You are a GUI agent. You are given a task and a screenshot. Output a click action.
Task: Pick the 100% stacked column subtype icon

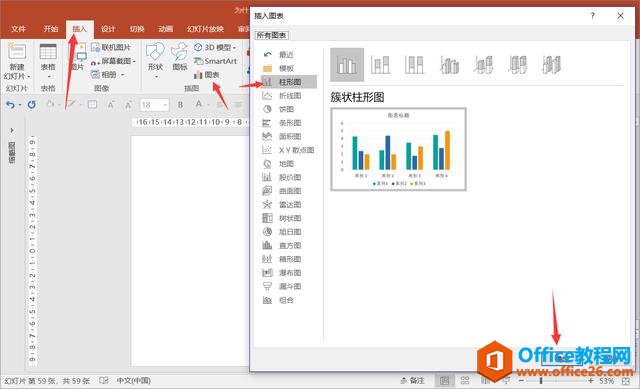(x=414, y=64)
